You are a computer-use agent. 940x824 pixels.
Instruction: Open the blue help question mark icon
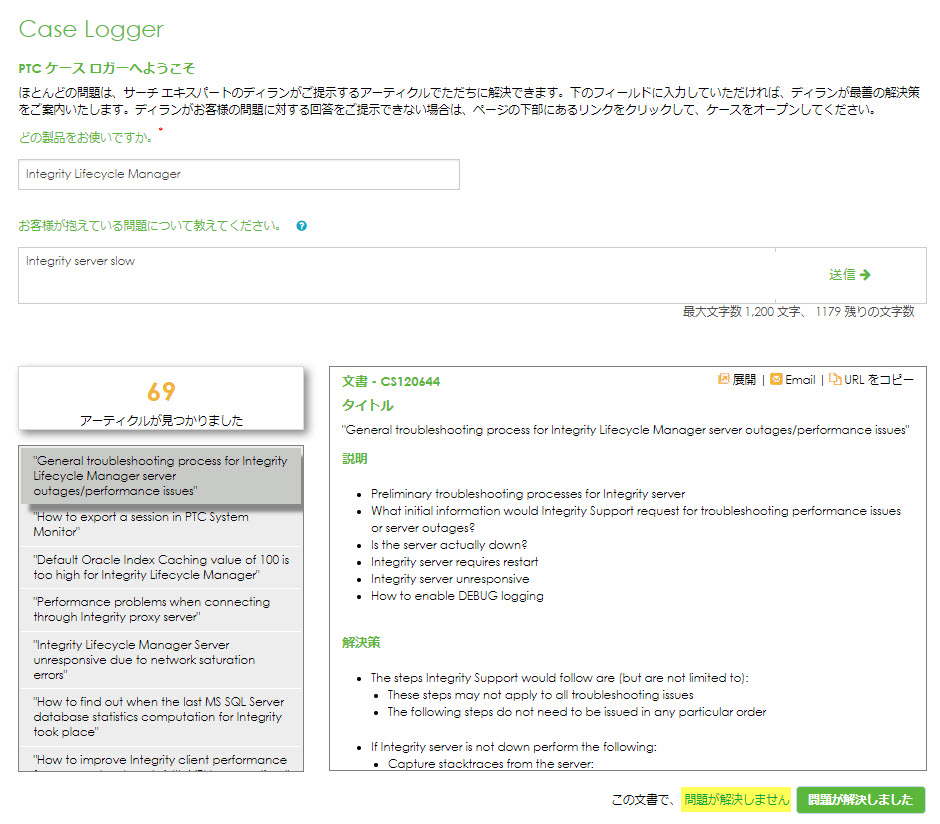click(x=302, y=227)
